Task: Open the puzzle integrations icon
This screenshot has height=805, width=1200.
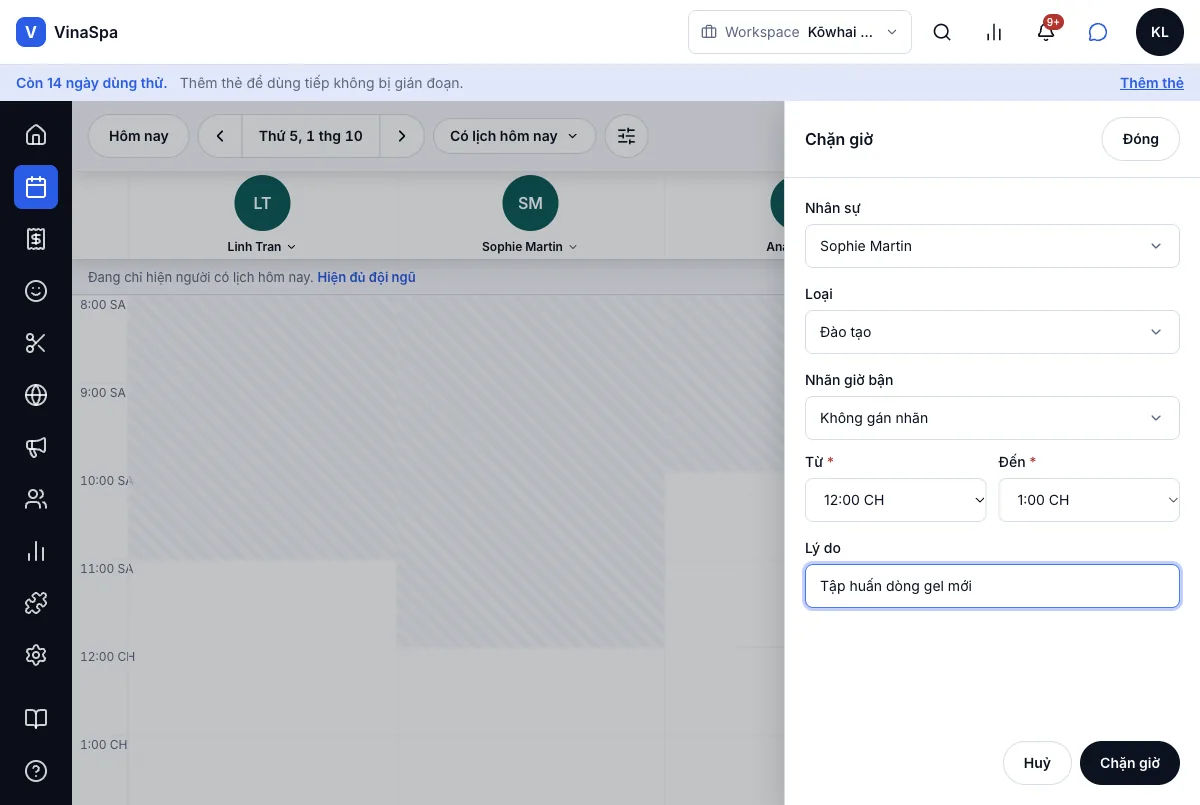Action: click(x=36, y=603)
